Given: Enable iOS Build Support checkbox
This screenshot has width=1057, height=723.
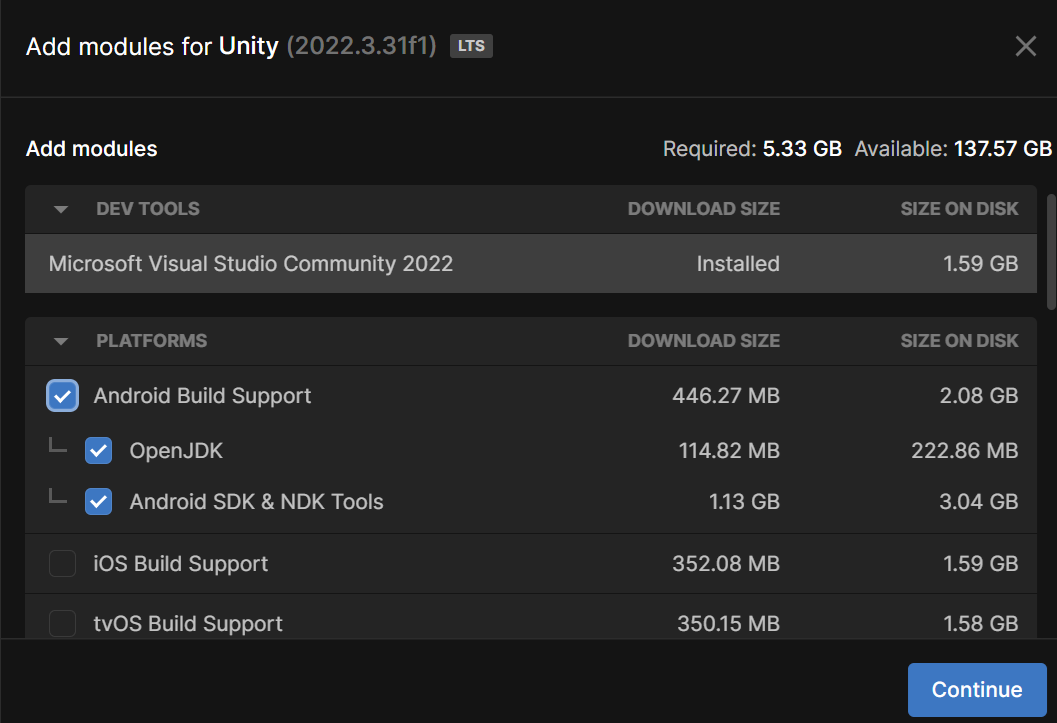Looking at the screenshot, I should tap(62, 563).
